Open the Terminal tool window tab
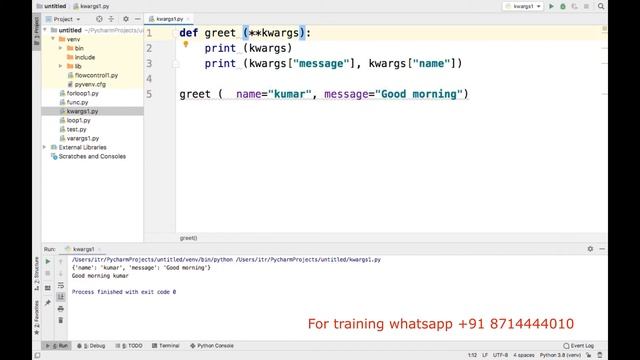The image size is (640, 360). (166, 346)
